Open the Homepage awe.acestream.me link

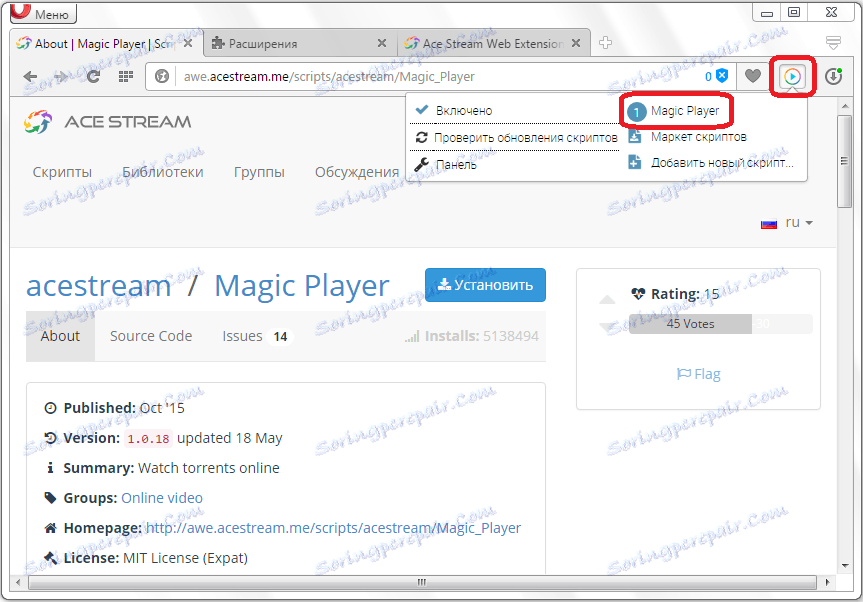pyautogui.click(x=333, y=528)
